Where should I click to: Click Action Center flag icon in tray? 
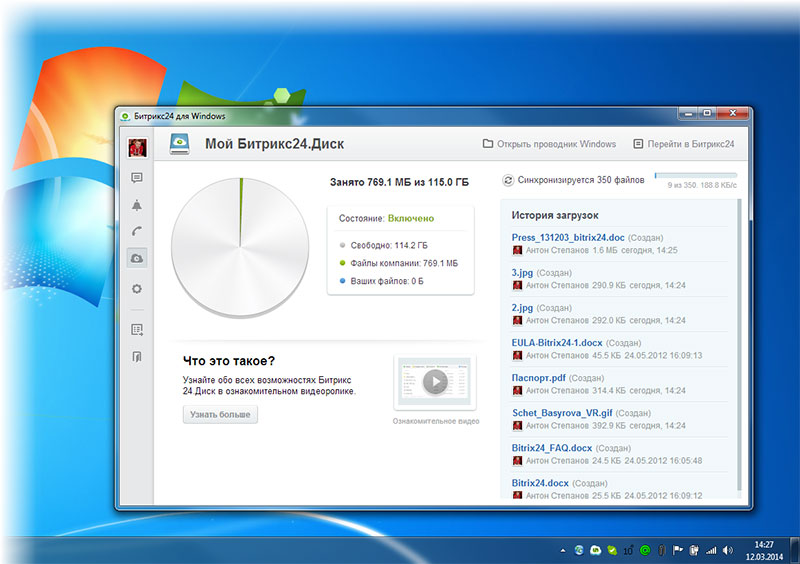point(678,550)
